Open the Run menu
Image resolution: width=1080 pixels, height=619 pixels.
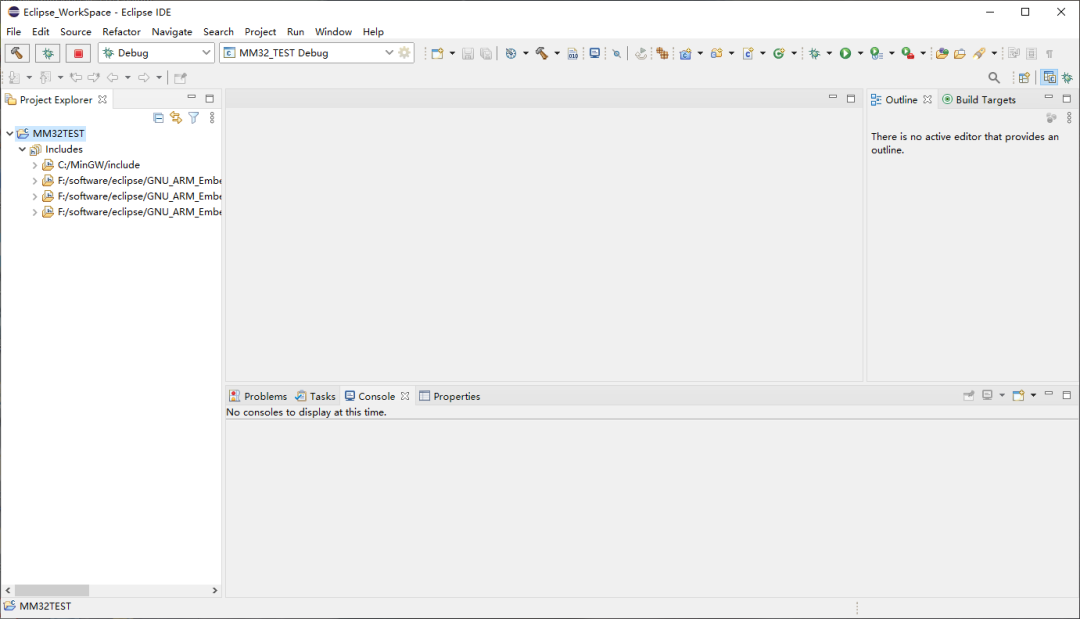[x=295, y=32]
